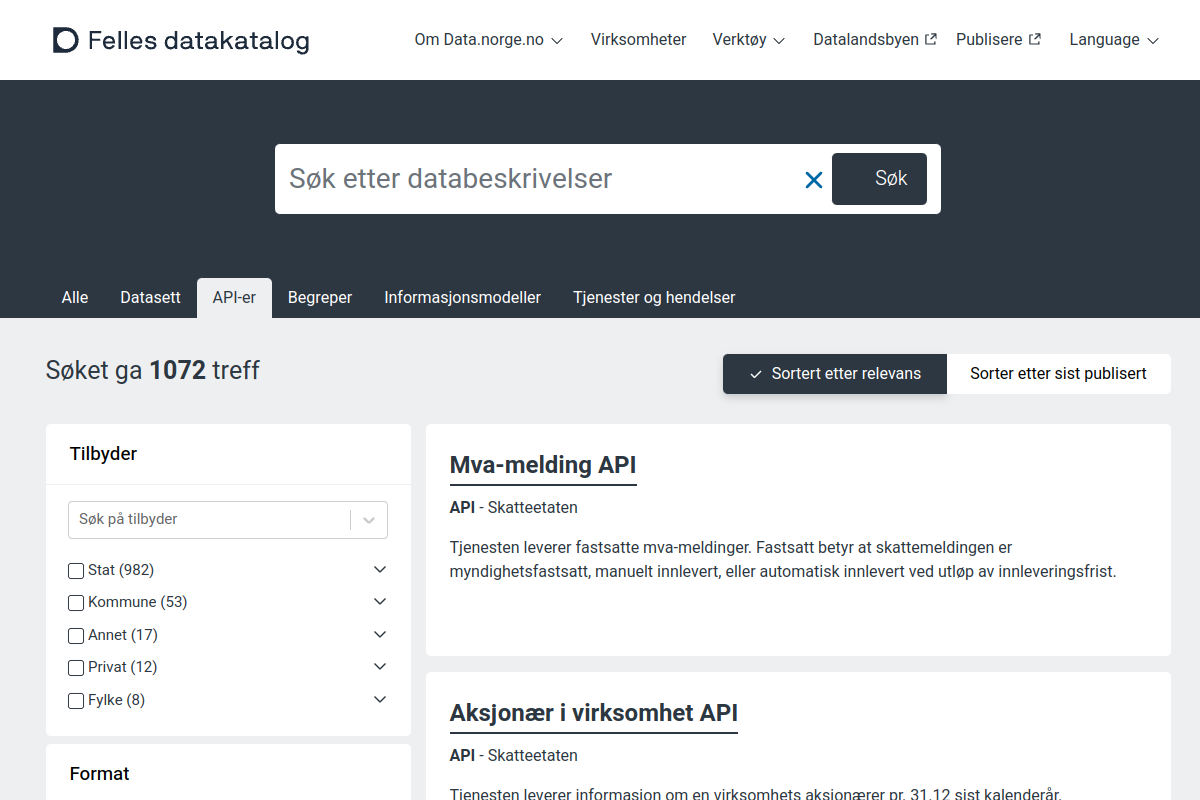Switch to the Datasett tab
This screenshot has width=1200, height=800.
[151, 298]
